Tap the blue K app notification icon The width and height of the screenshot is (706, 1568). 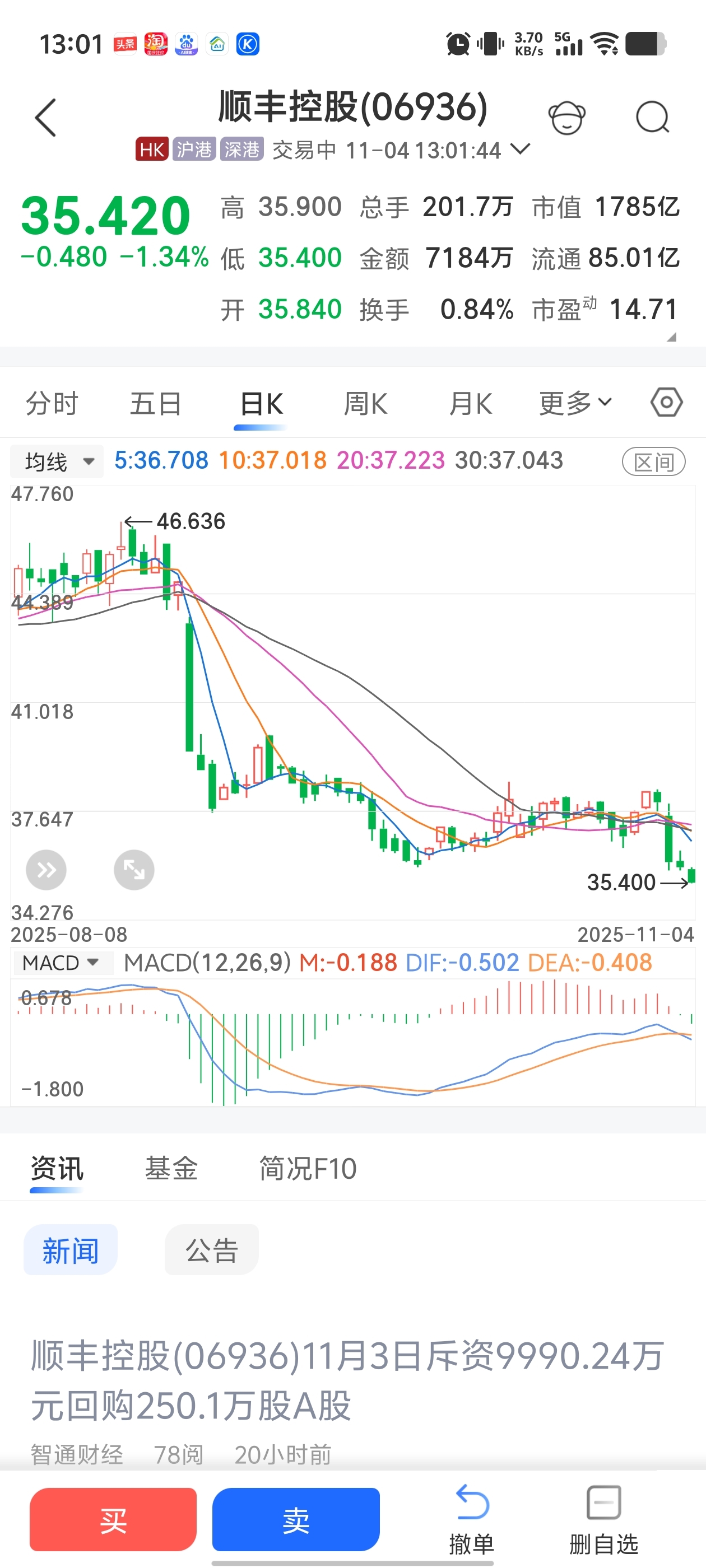click(248, 44)
